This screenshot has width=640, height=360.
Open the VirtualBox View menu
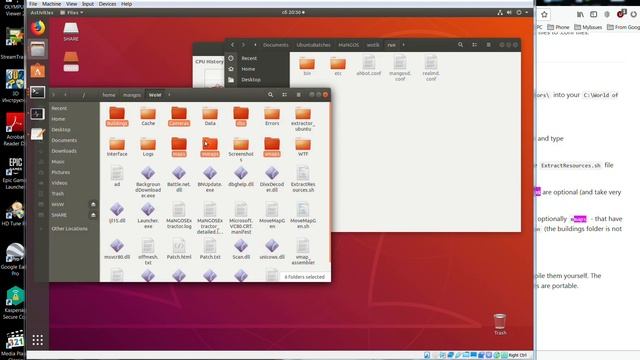[71, 4]
